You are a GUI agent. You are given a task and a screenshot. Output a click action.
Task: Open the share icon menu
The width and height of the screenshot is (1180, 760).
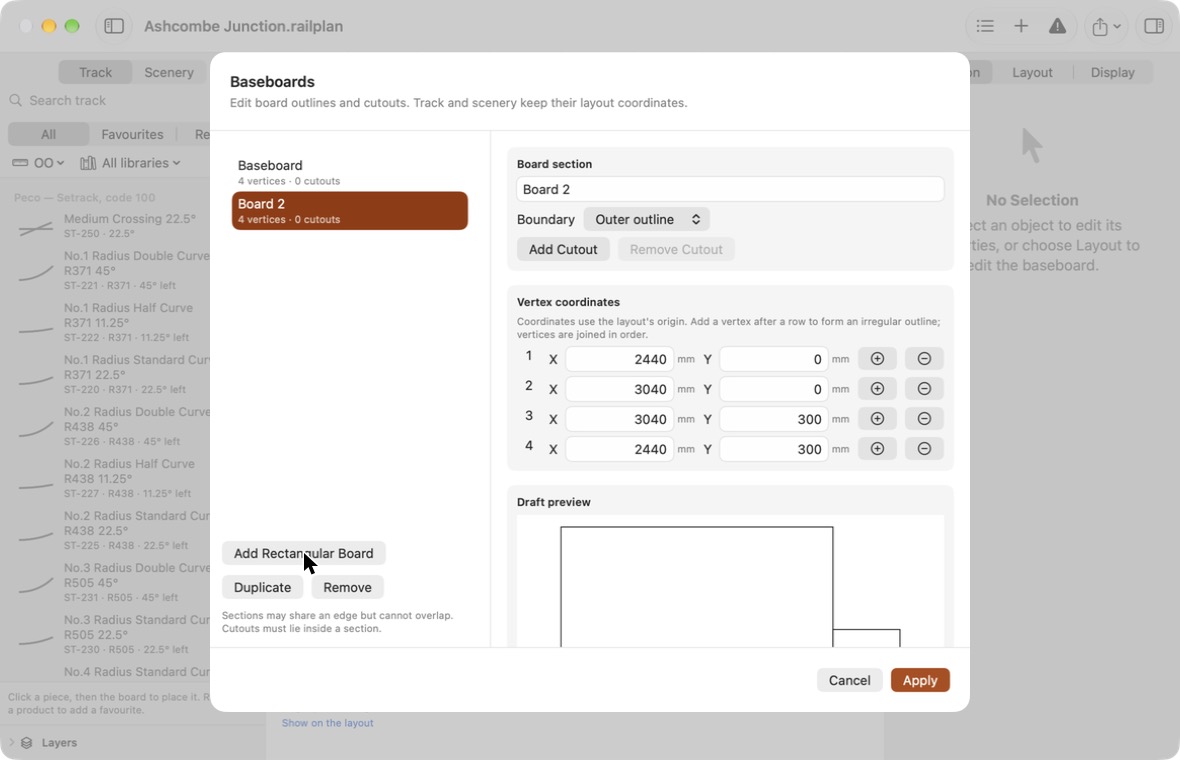coord(1106,26)
